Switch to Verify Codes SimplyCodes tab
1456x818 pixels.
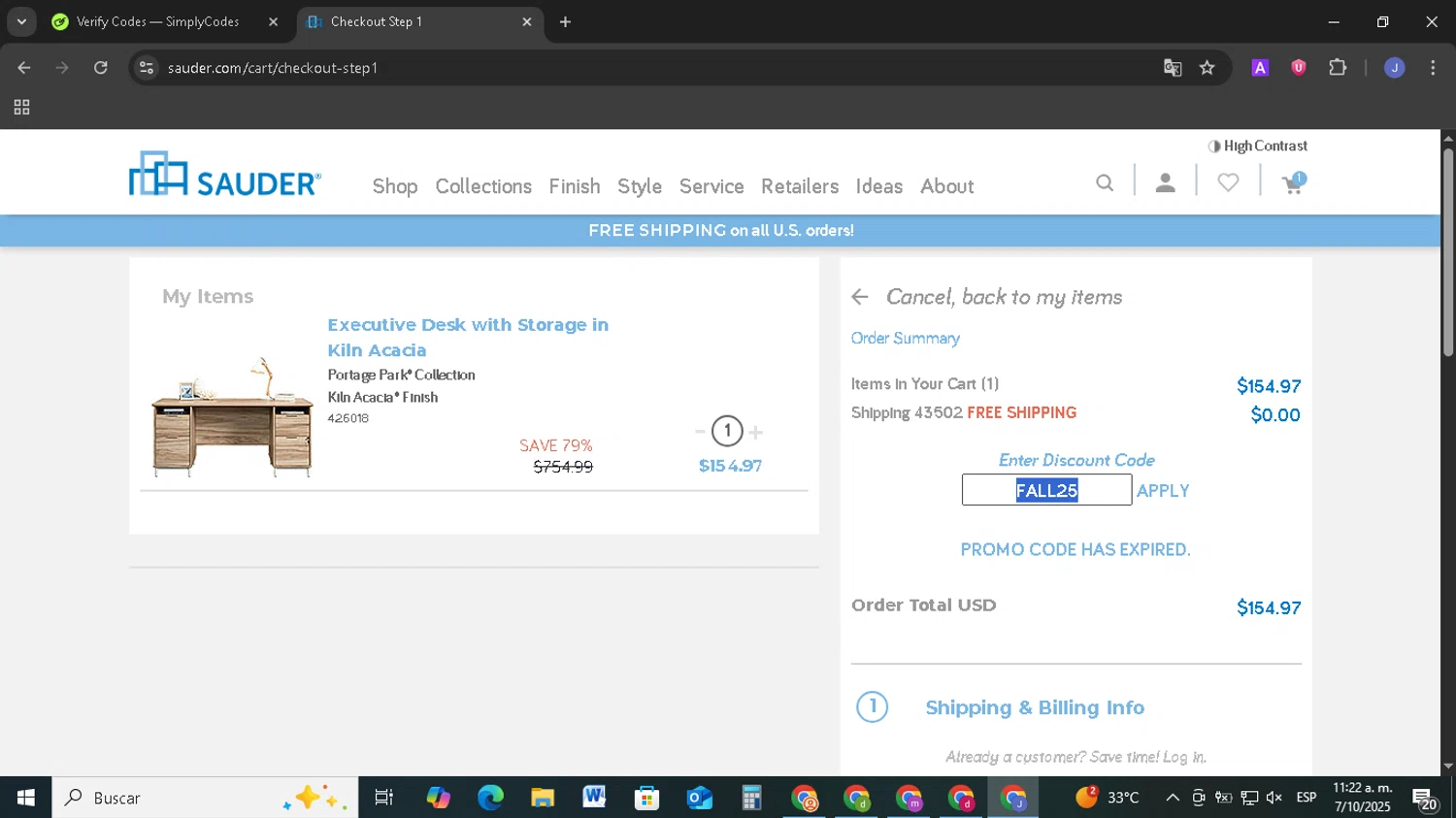coord(157,21)
